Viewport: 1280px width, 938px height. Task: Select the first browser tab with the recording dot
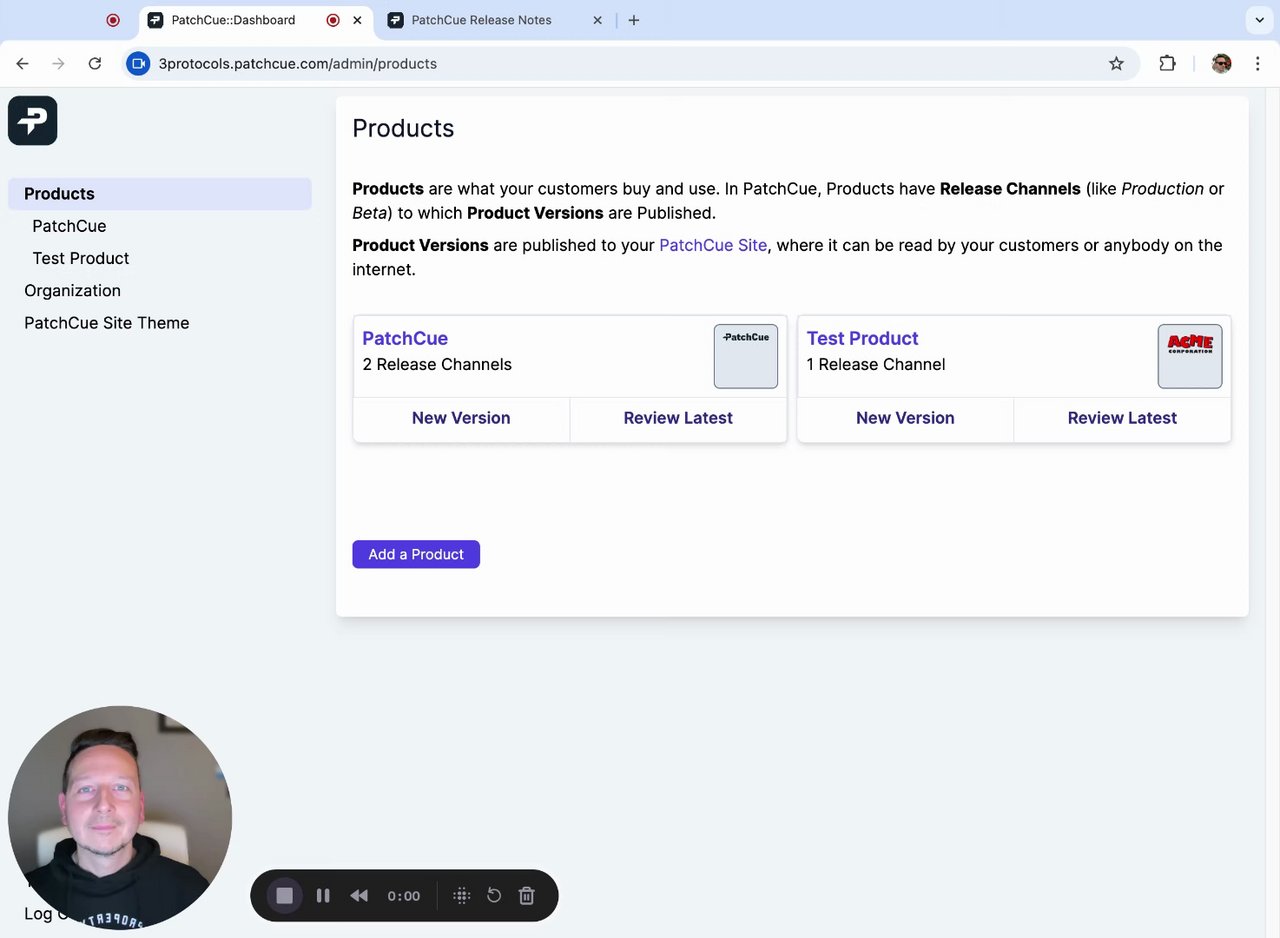(x=113, y=20)
